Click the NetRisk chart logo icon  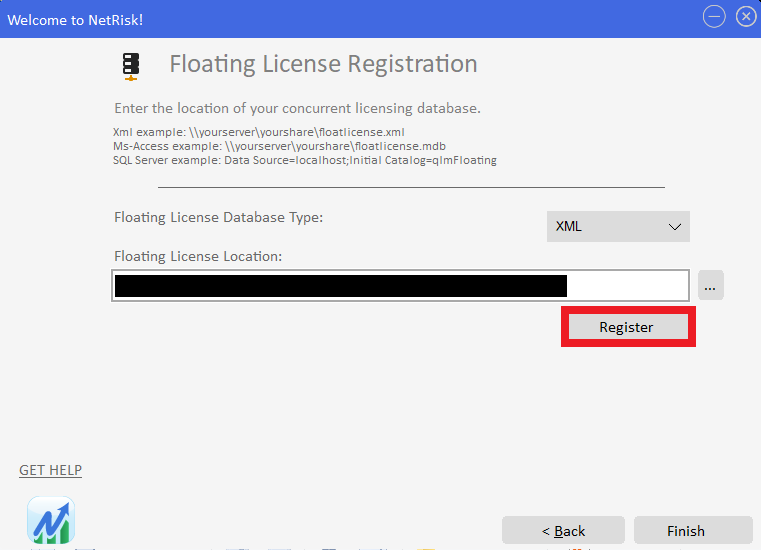[x=51, y=520]
